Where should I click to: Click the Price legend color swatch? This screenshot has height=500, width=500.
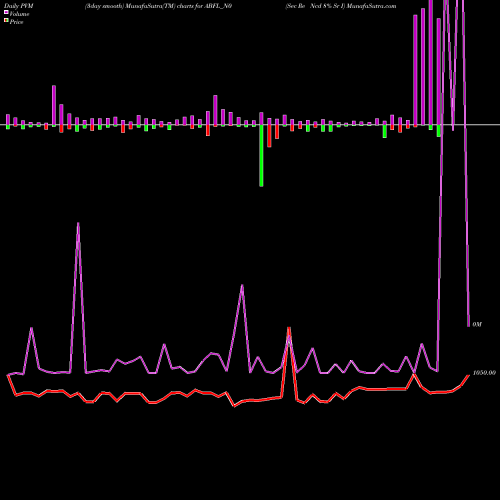click(x=6, y=21)
